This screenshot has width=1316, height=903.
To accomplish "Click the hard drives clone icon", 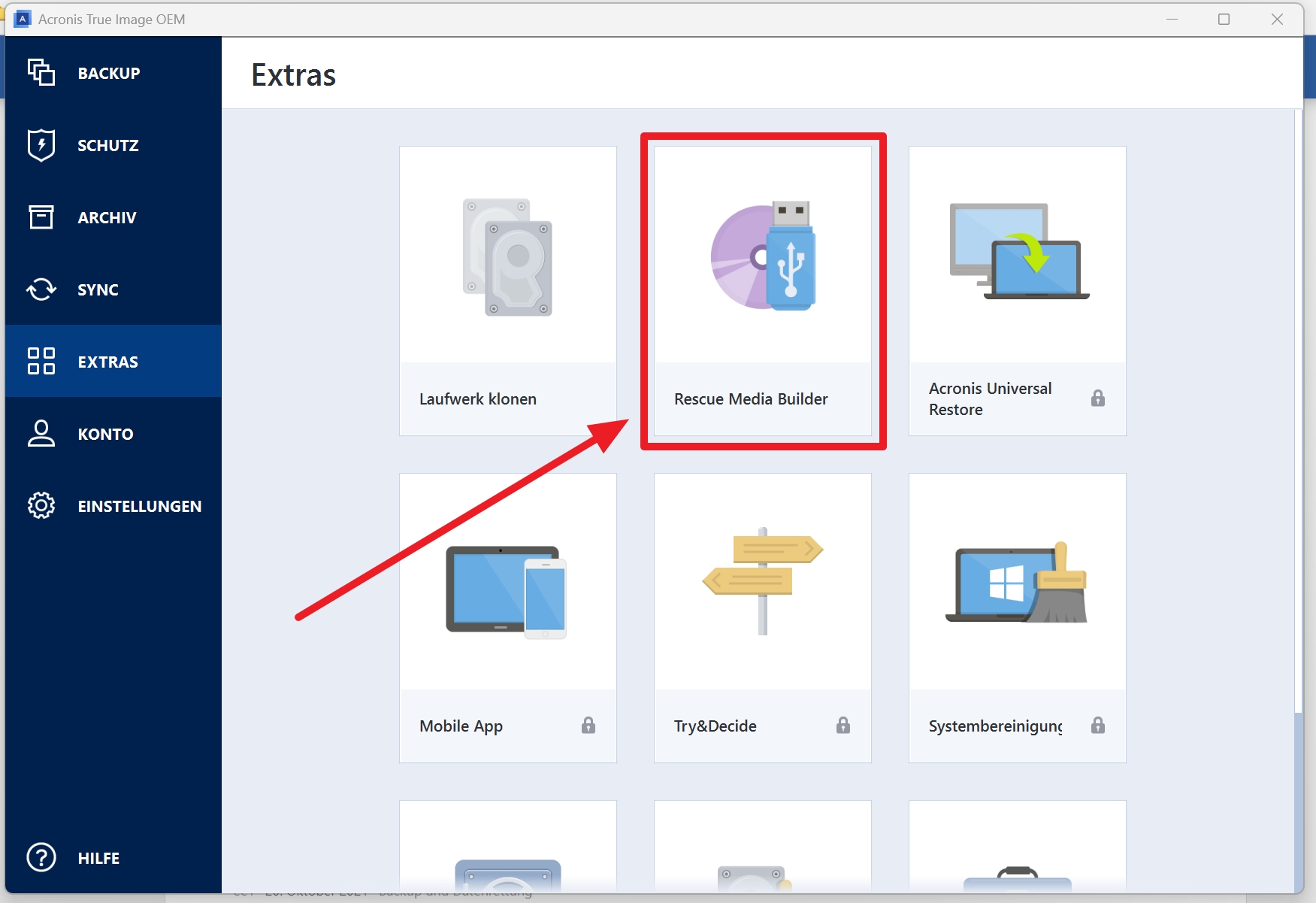I will pos(508,257).
